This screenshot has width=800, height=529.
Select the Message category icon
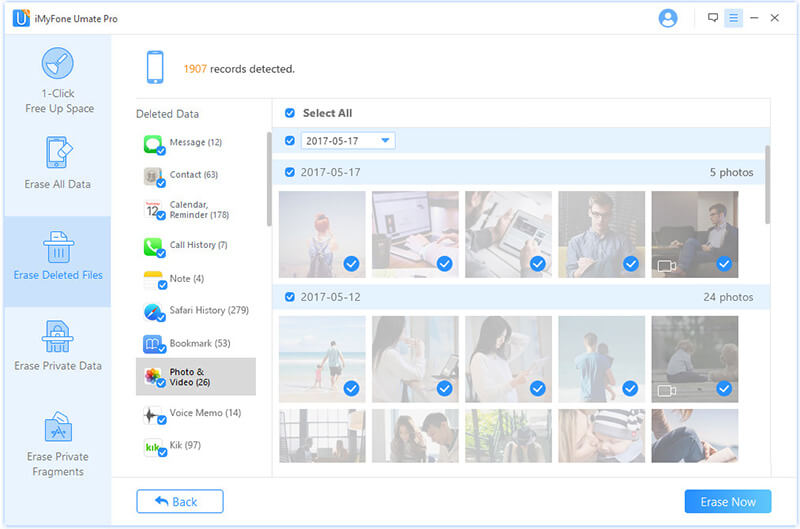coord(153,143)
